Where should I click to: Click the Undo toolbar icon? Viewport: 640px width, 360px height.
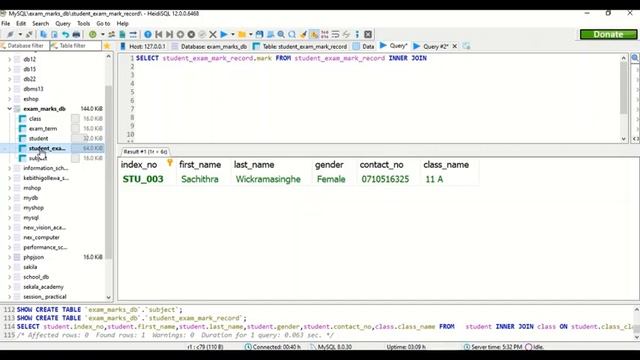point(65,34)
